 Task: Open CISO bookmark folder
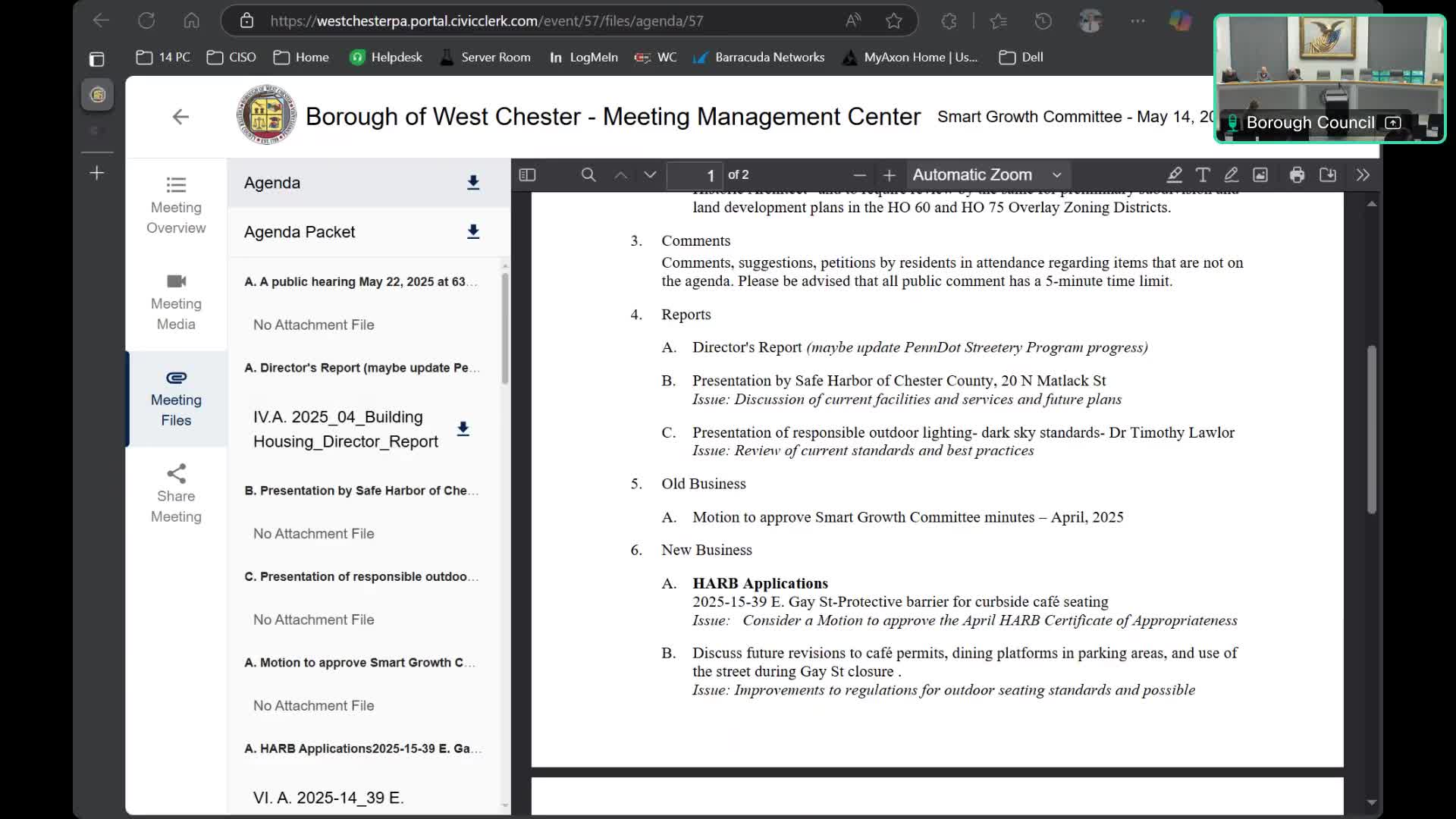click(231, 57)
